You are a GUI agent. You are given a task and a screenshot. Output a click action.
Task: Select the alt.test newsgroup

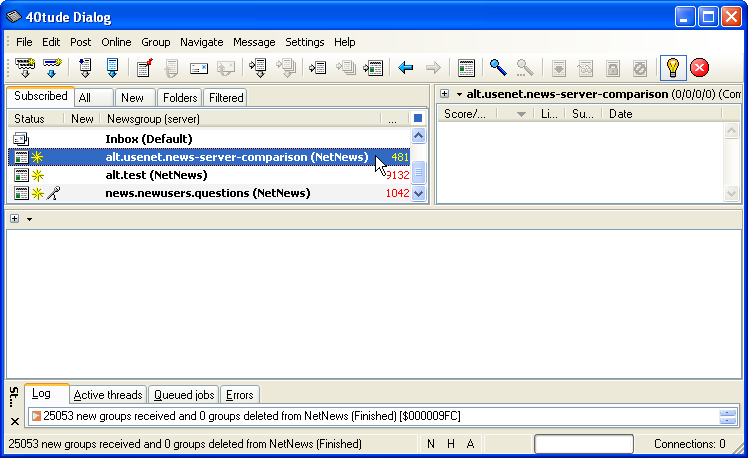pos(156,175)
